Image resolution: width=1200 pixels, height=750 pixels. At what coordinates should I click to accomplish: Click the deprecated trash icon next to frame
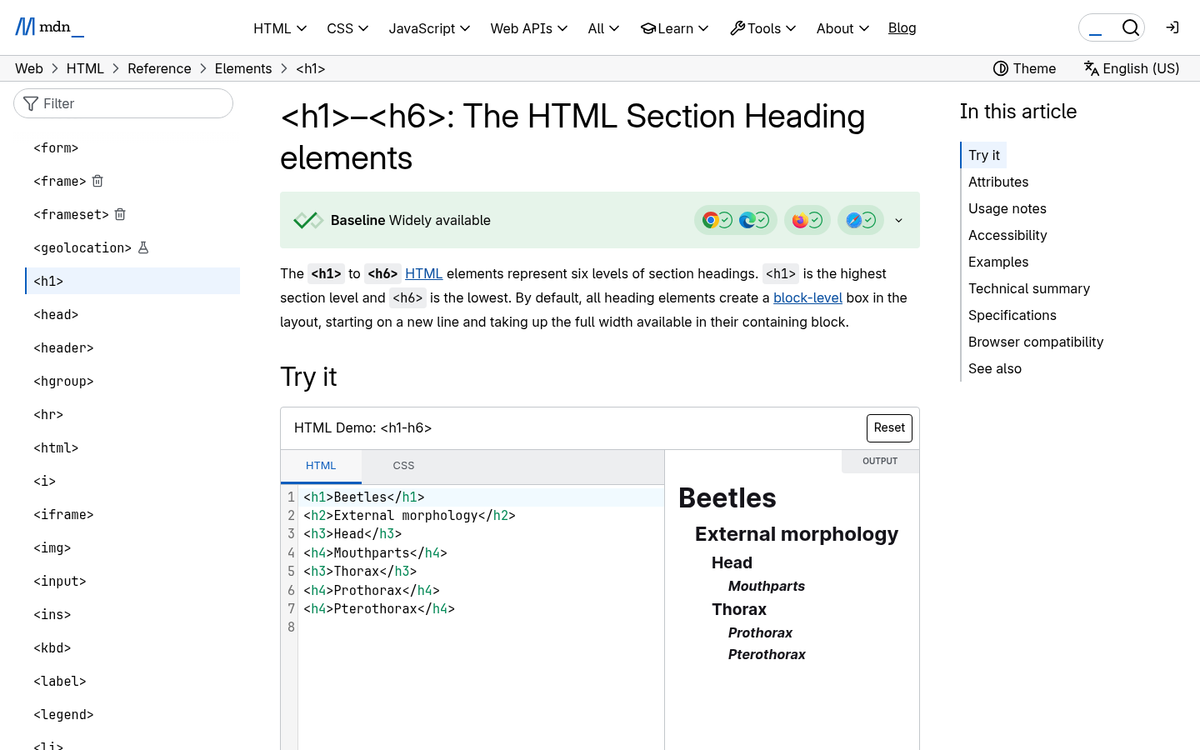97,181
